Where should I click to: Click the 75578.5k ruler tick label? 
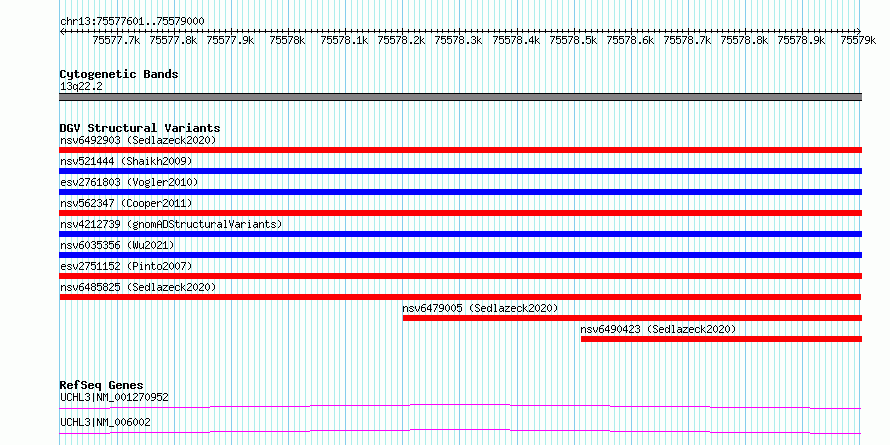[x=573, y=40]
